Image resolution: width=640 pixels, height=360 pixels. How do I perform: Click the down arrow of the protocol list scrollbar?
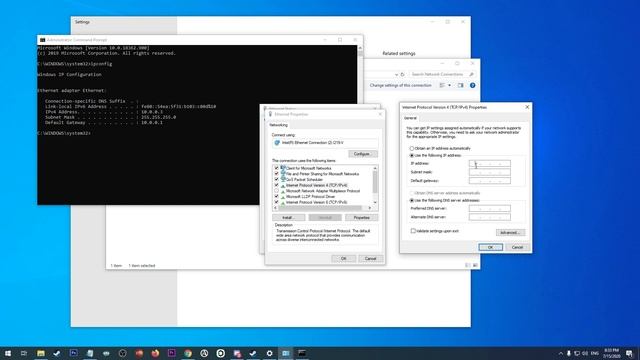375,202
